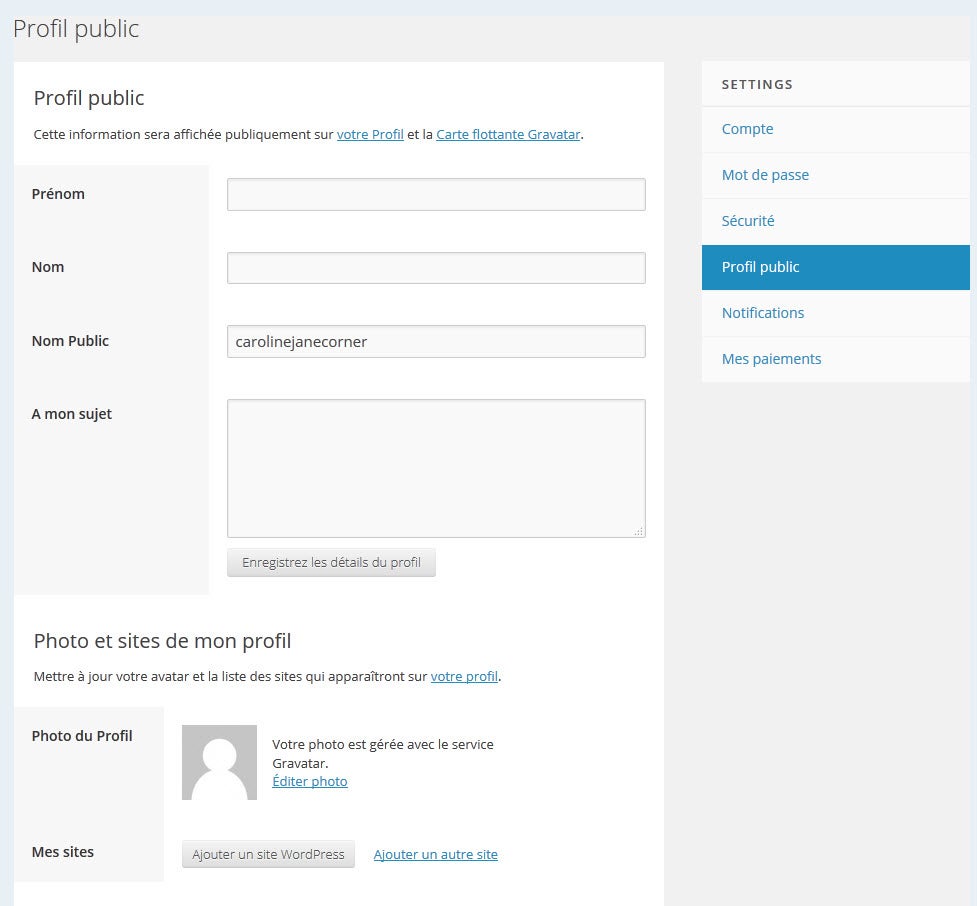This screenshot has height=906, width=977.
Task: Open the Sécurité settings page
Action: (748, 221)
